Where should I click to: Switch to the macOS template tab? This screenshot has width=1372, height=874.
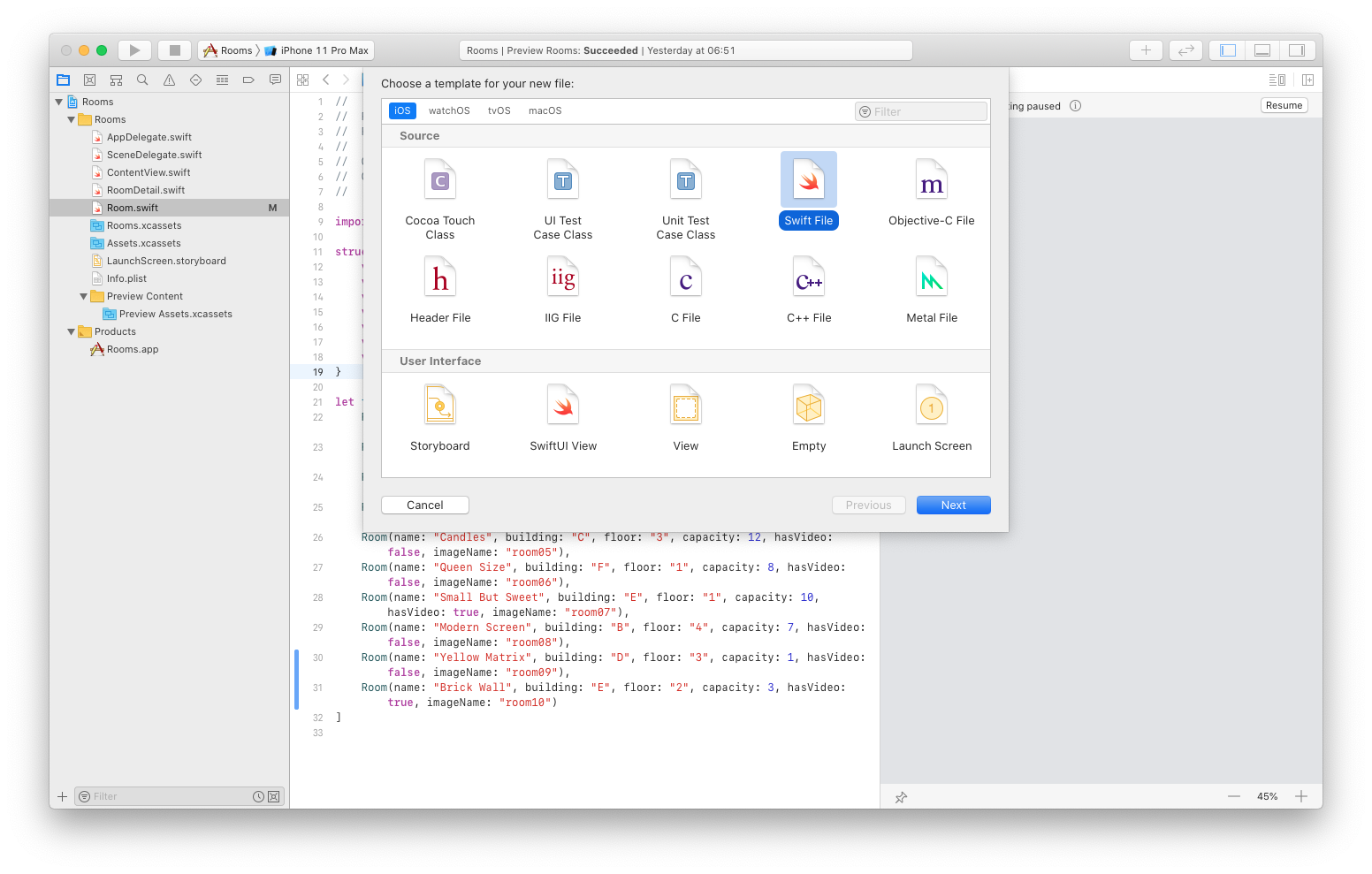coord(545,110)
